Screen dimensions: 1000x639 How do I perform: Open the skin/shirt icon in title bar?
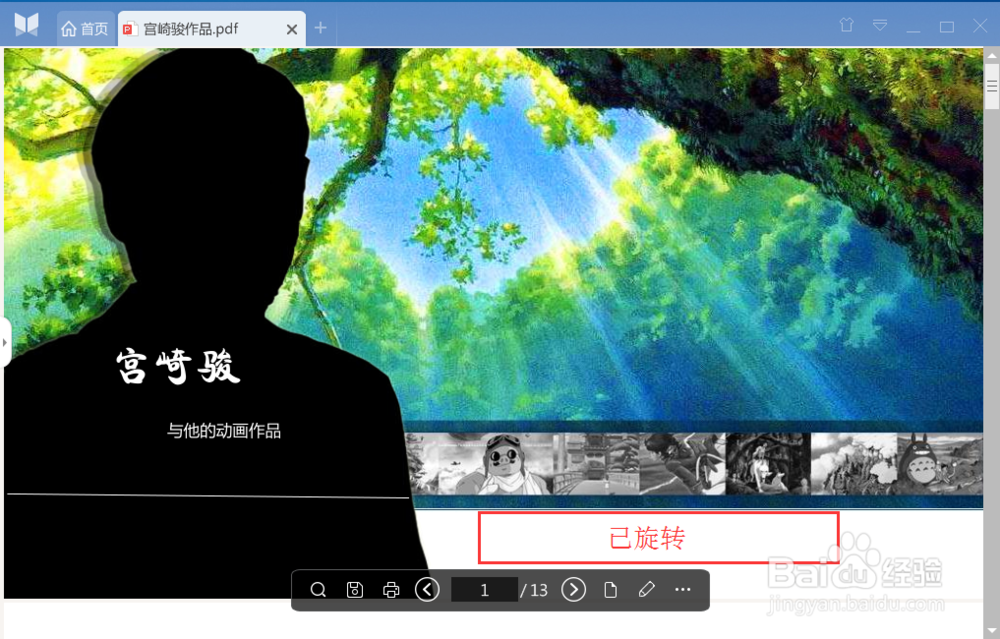846,25
